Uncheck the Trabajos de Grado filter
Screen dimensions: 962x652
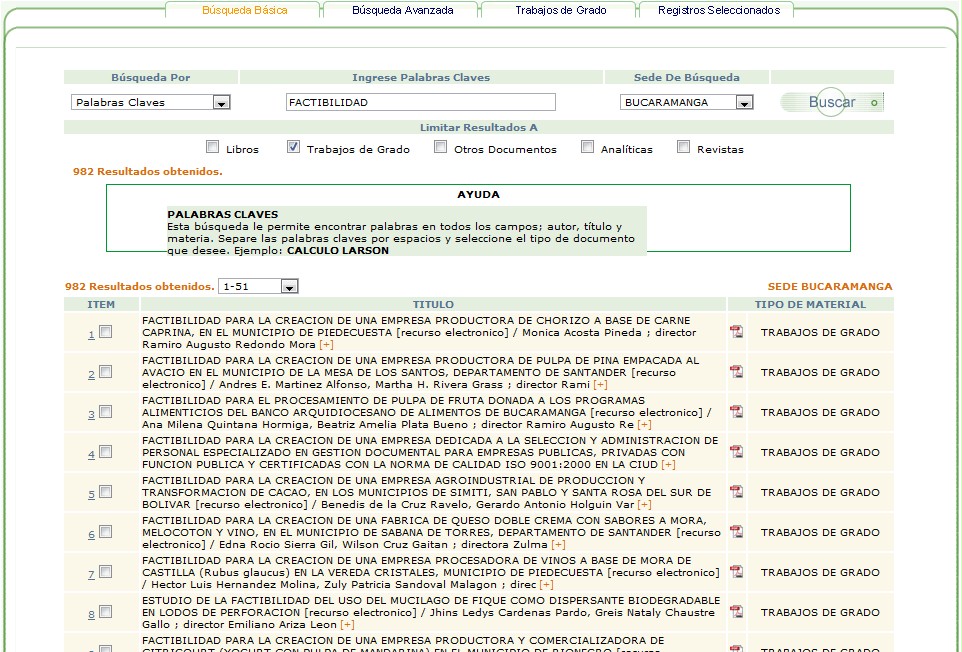pos(293,147)
